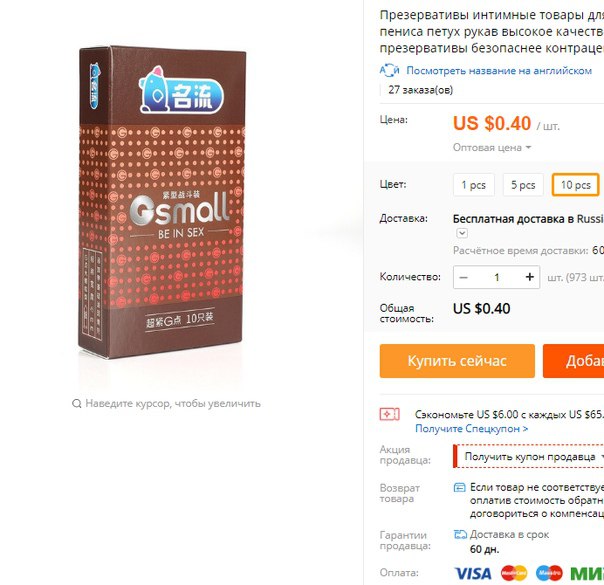The image size is (604, 585).
Task: Click the on-time delivery truck icon
Action: click(x=460, y=535)
